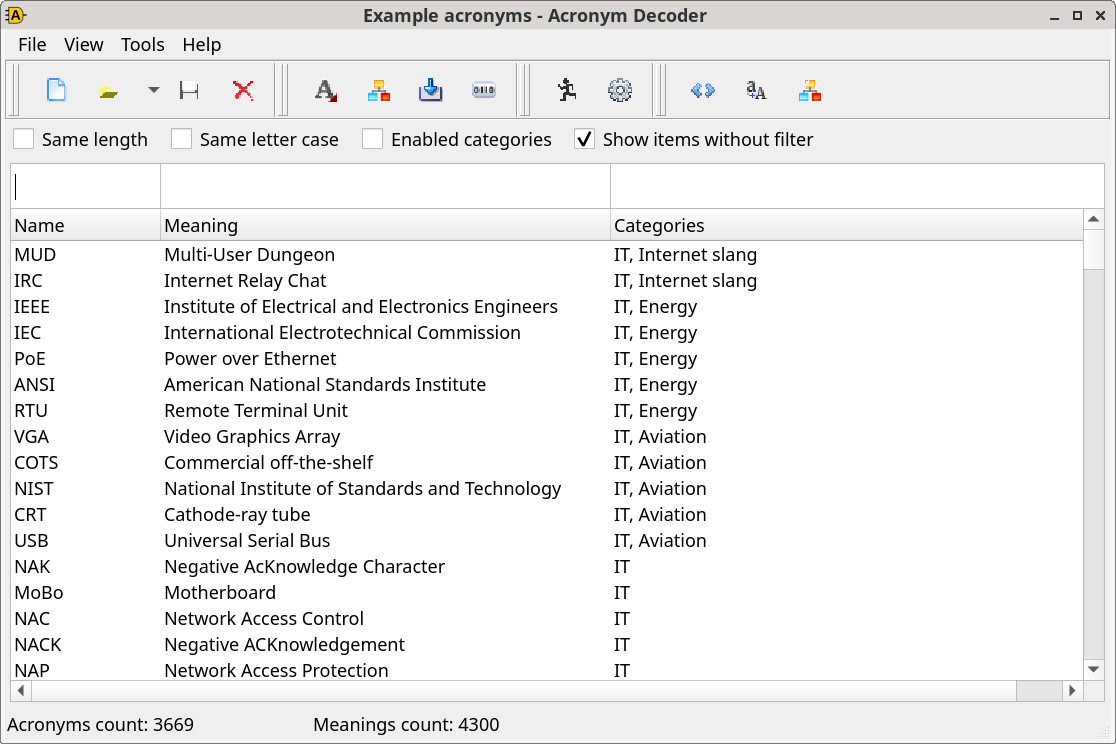Run the decoder with the running man icon
Image resolution: width=1116 pixels, height=744 pixels.
[566, 90]
